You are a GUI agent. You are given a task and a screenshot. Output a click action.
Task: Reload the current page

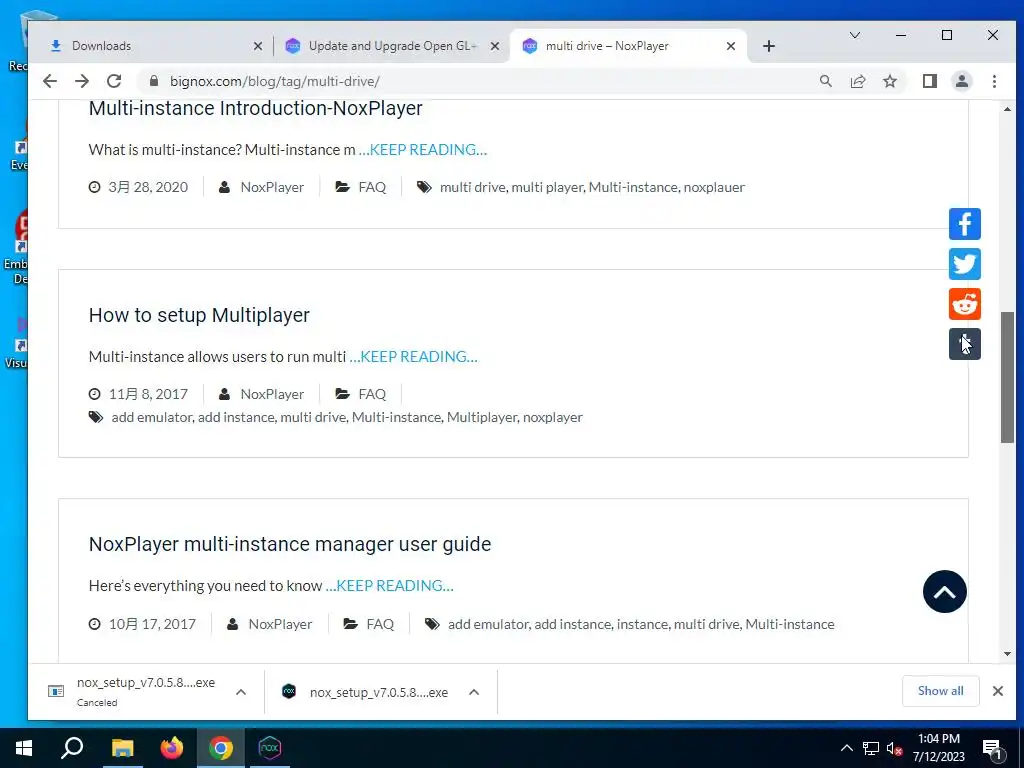pos(114,81)
